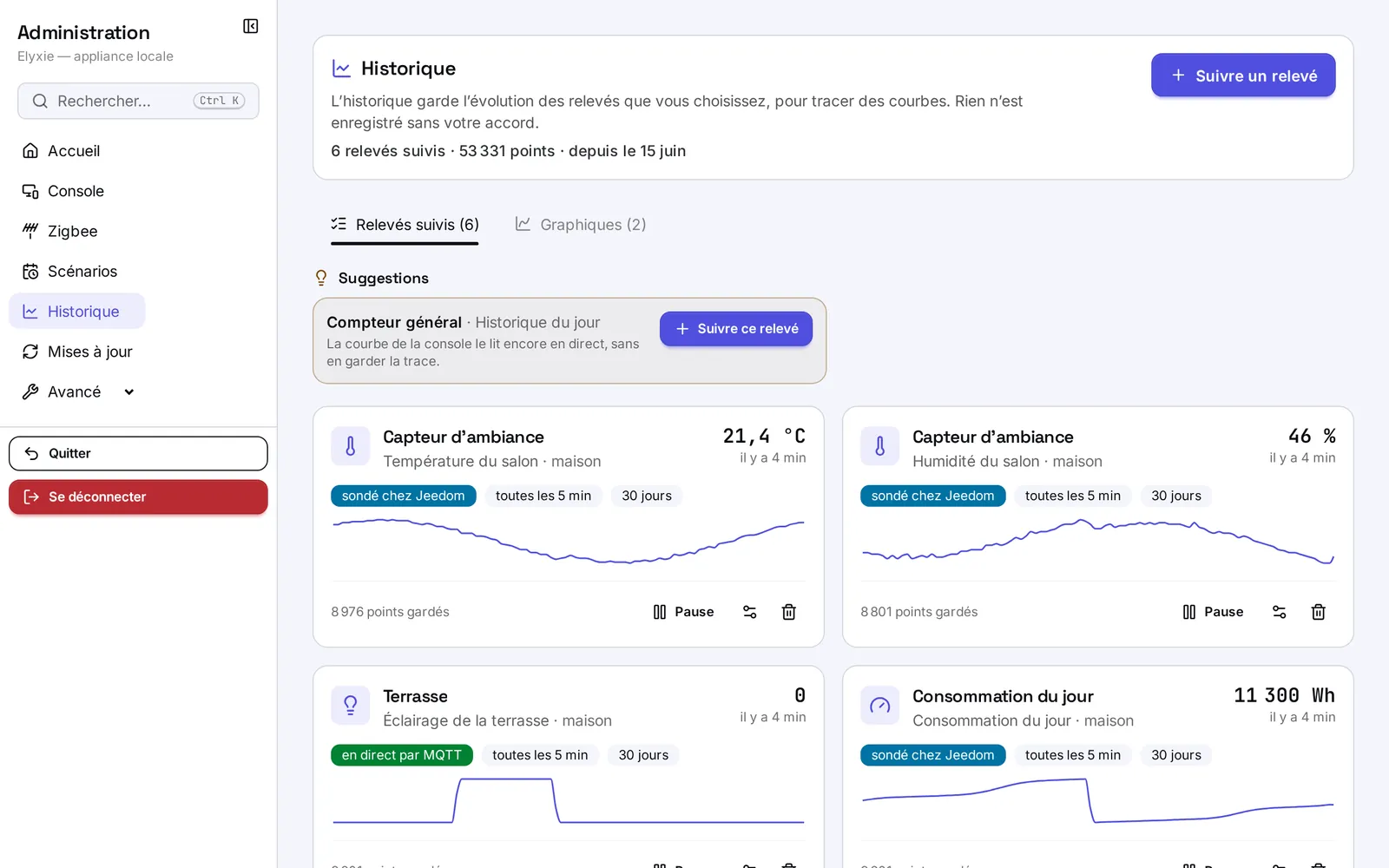Open Mises à jour page
Image resolution: width=1389 pixels, height=868 pixels.
(77, 352)
